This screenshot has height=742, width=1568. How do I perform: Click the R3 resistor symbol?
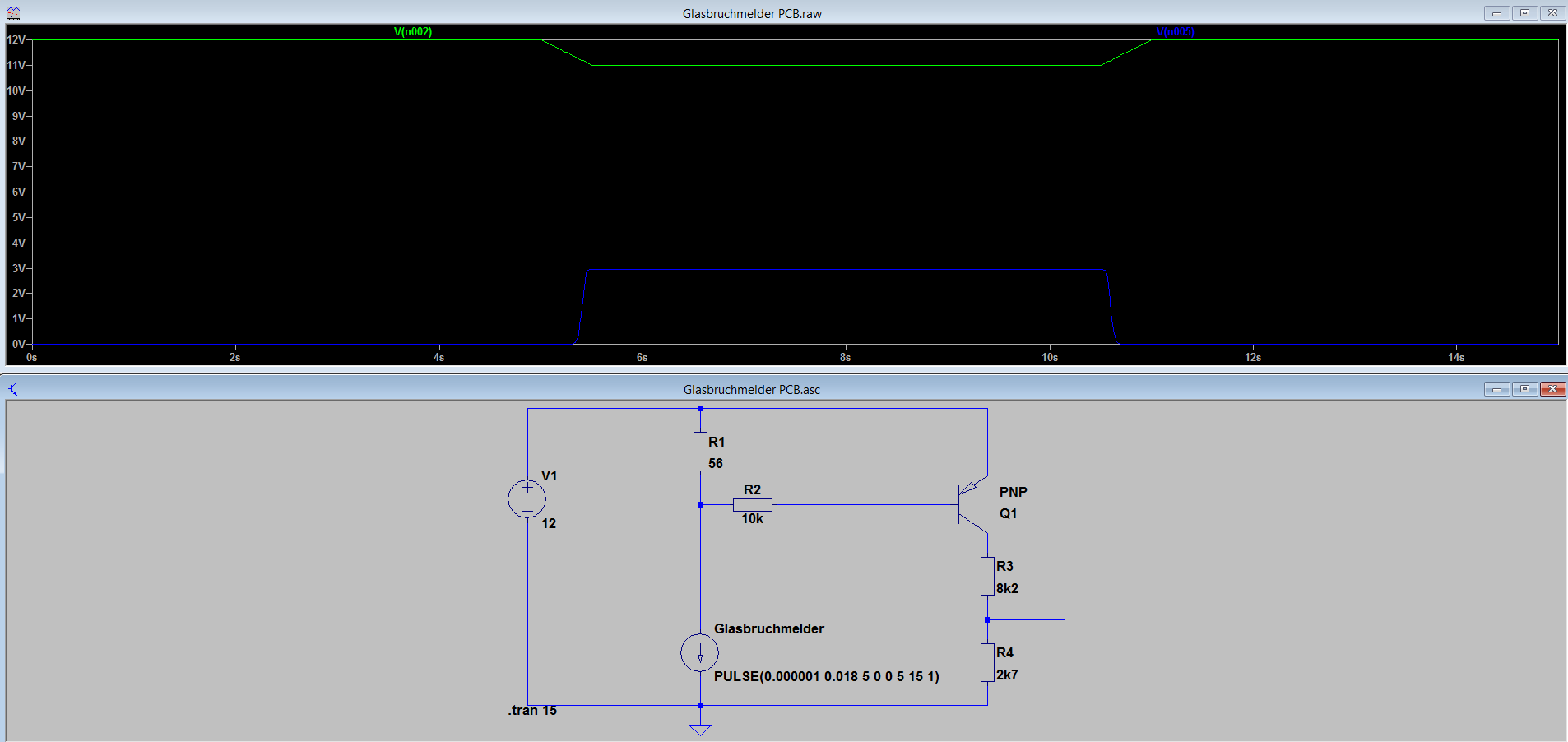click(987, 576)
